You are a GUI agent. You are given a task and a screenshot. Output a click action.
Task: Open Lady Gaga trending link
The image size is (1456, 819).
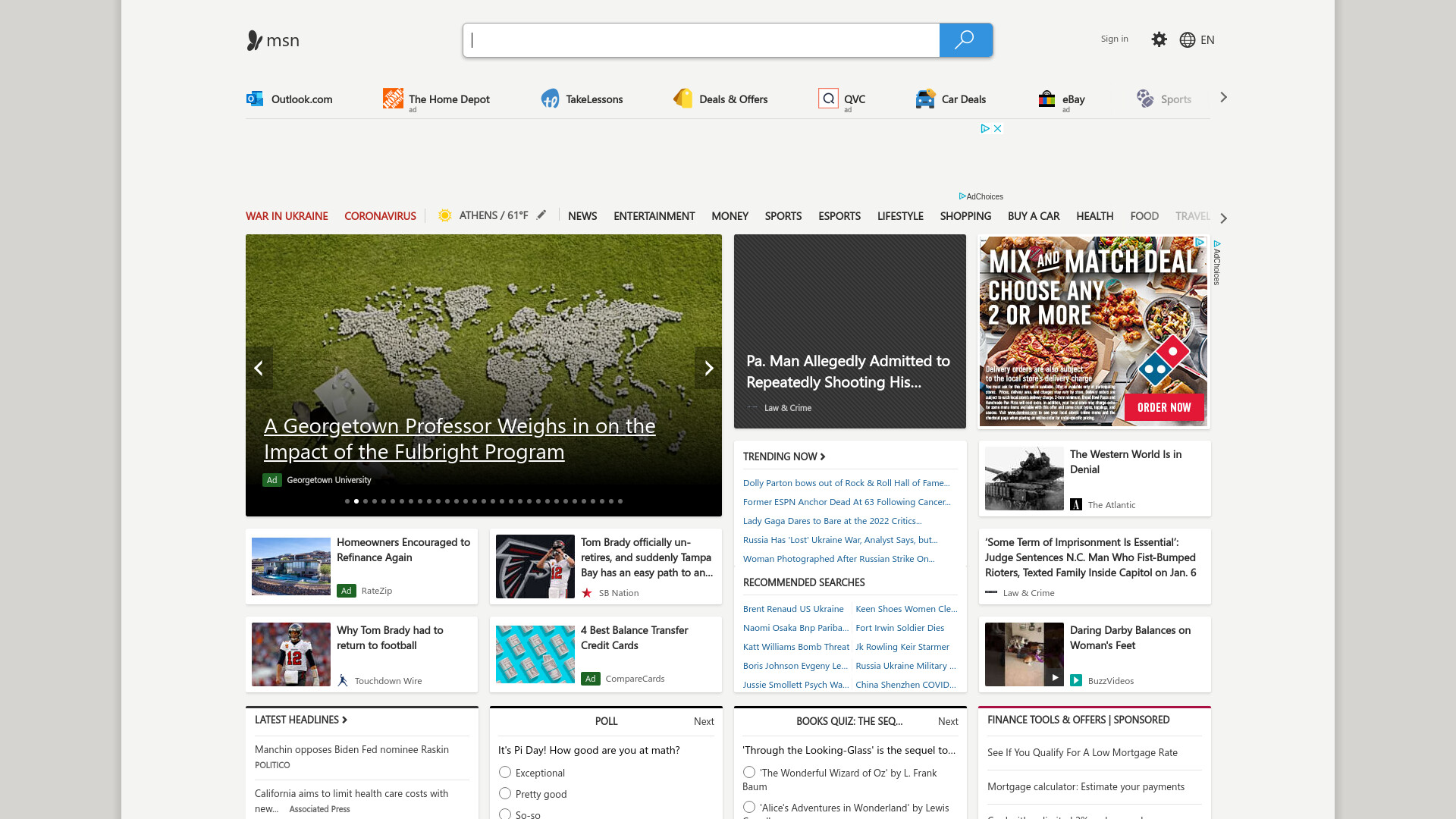coord(833,521)
